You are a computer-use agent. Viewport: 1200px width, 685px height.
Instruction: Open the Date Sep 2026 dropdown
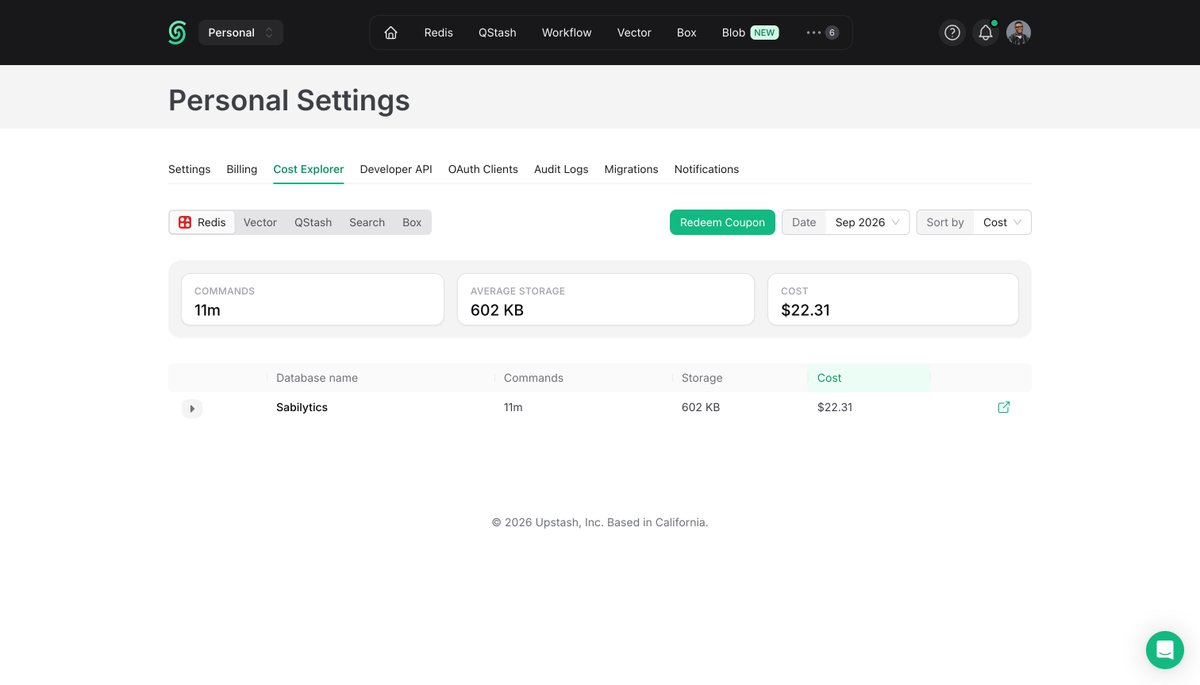[845, 222]
